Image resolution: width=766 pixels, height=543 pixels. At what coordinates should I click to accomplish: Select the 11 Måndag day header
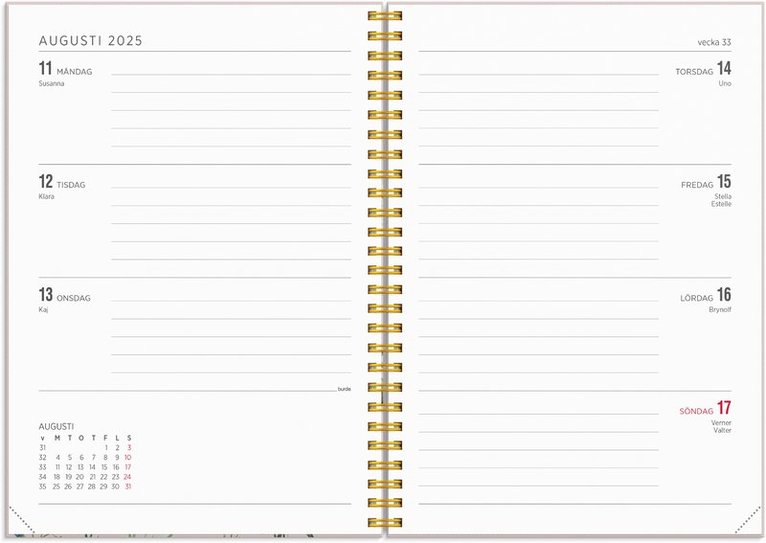(65, 70)
